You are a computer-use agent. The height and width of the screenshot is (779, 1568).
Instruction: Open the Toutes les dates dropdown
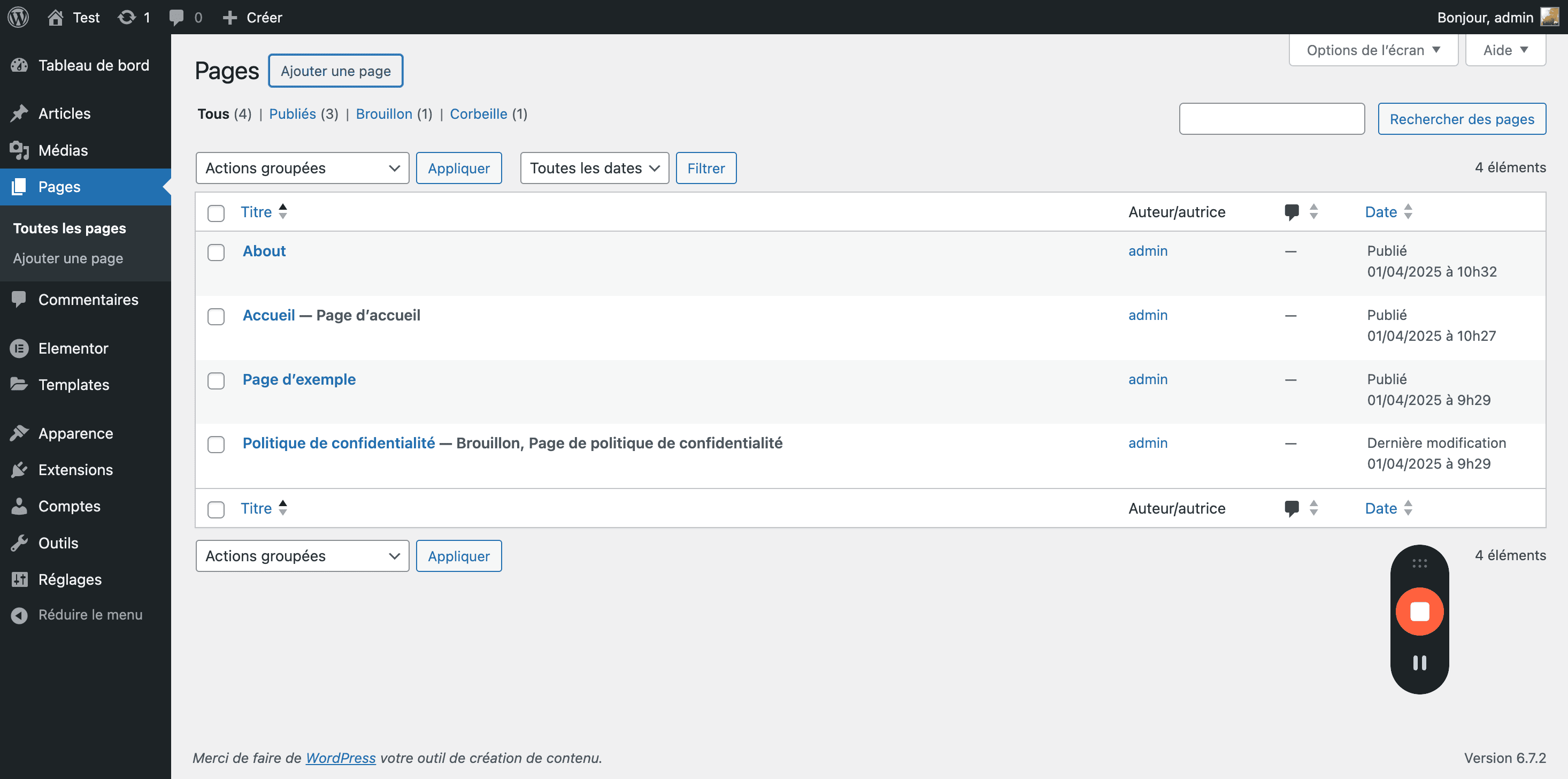pyautogui.click(x=595, y=168)
